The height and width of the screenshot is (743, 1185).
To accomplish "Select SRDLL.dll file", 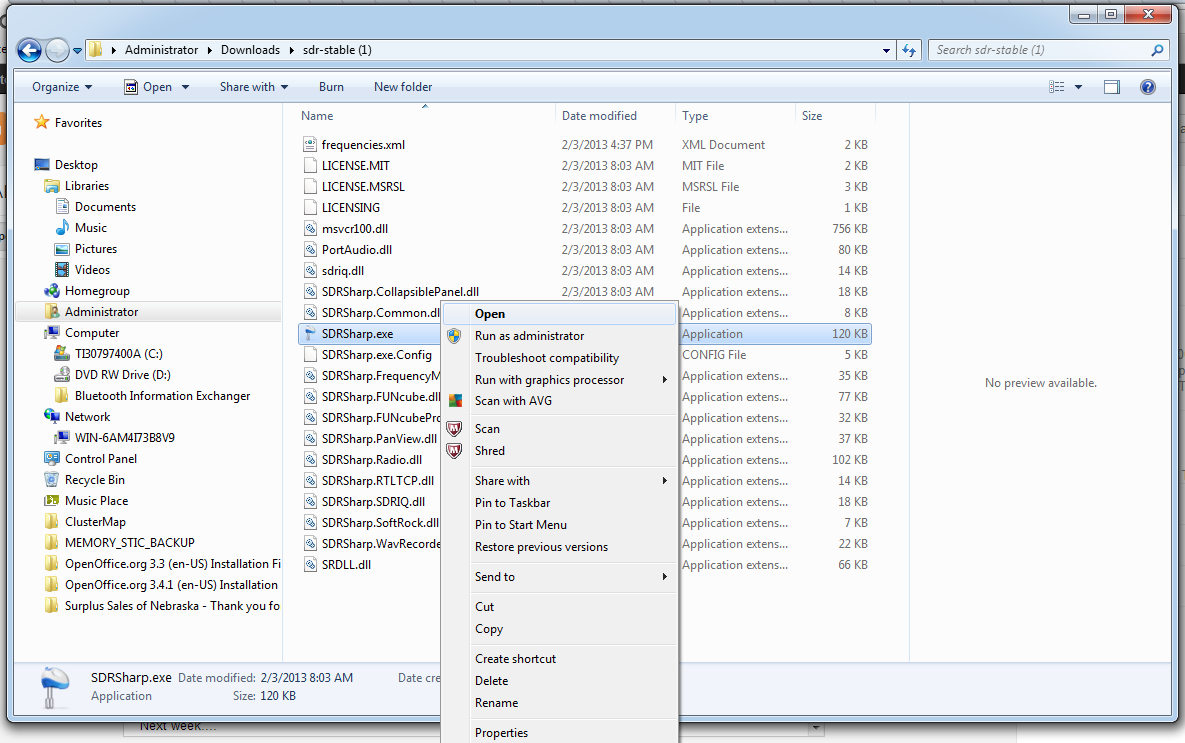I will point(346,565).
